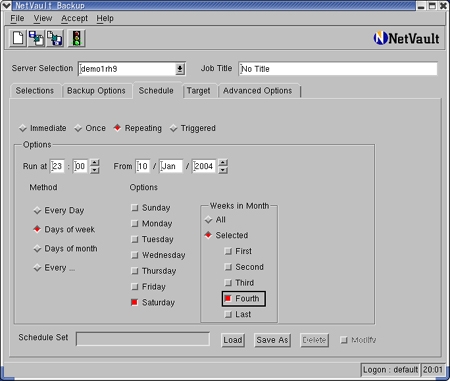Click the 20:01 clock in status bar
This screenshot has width=450, height=381.
coord(433,370)
